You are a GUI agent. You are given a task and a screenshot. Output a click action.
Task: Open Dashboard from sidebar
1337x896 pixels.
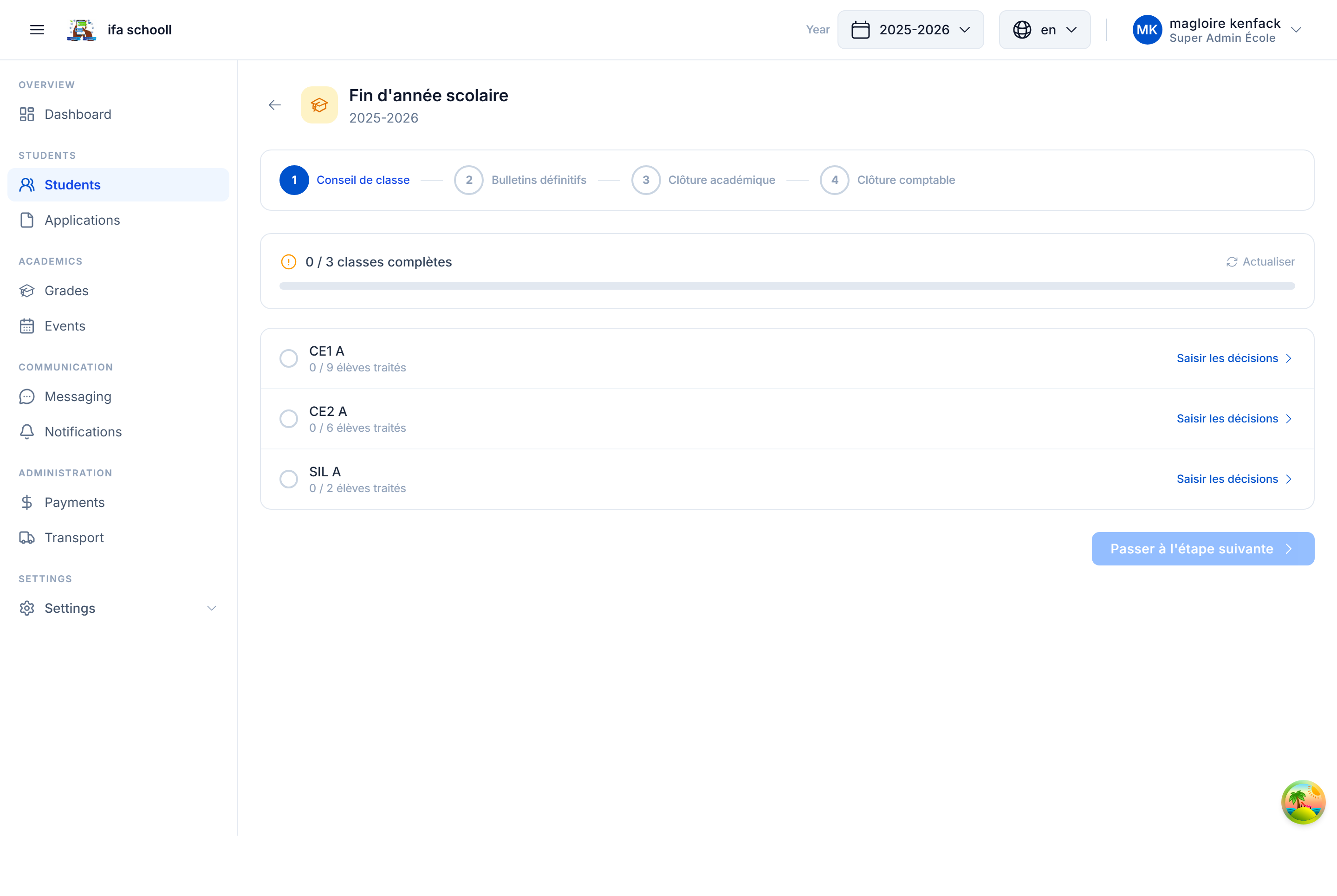78,114
